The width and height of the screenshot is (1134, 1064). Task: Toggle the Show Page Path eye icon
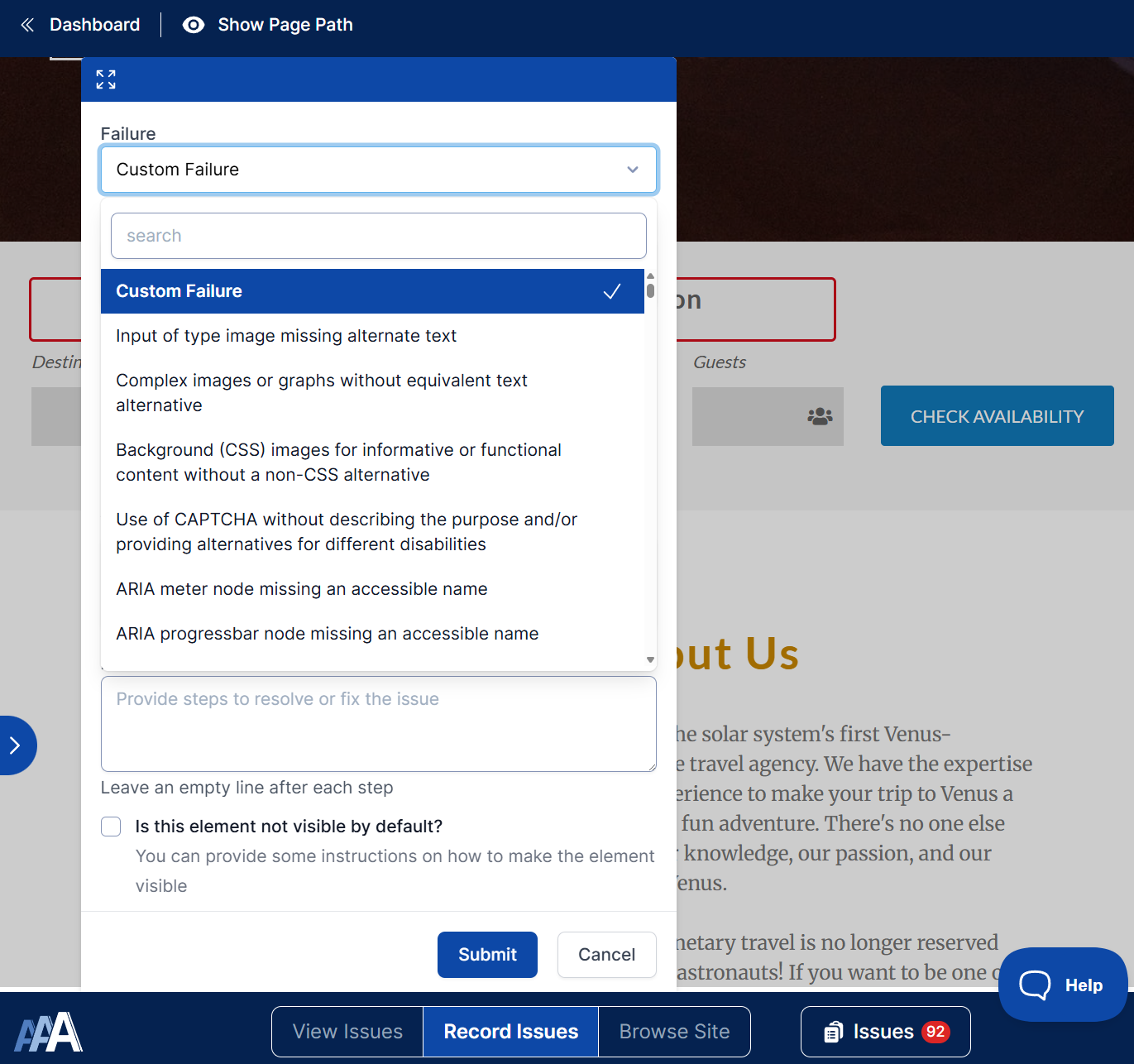pyautogui.click(x=193, y=25)
